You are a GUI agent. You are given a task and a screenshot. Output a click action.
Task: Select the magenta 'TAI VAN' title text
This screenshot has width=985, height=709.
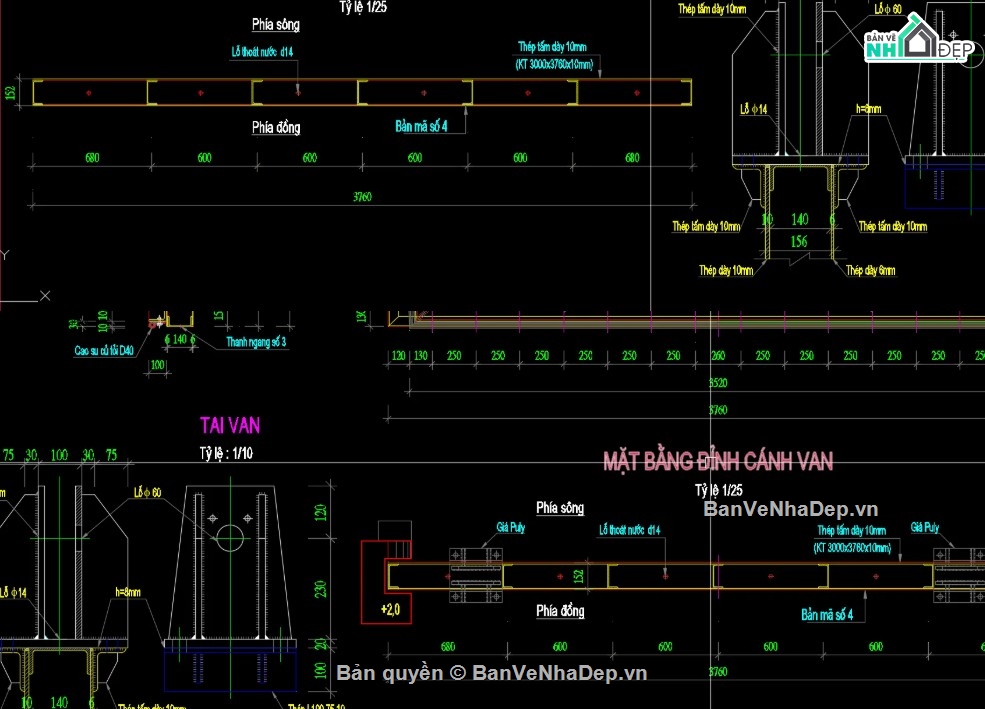point(230,426)
